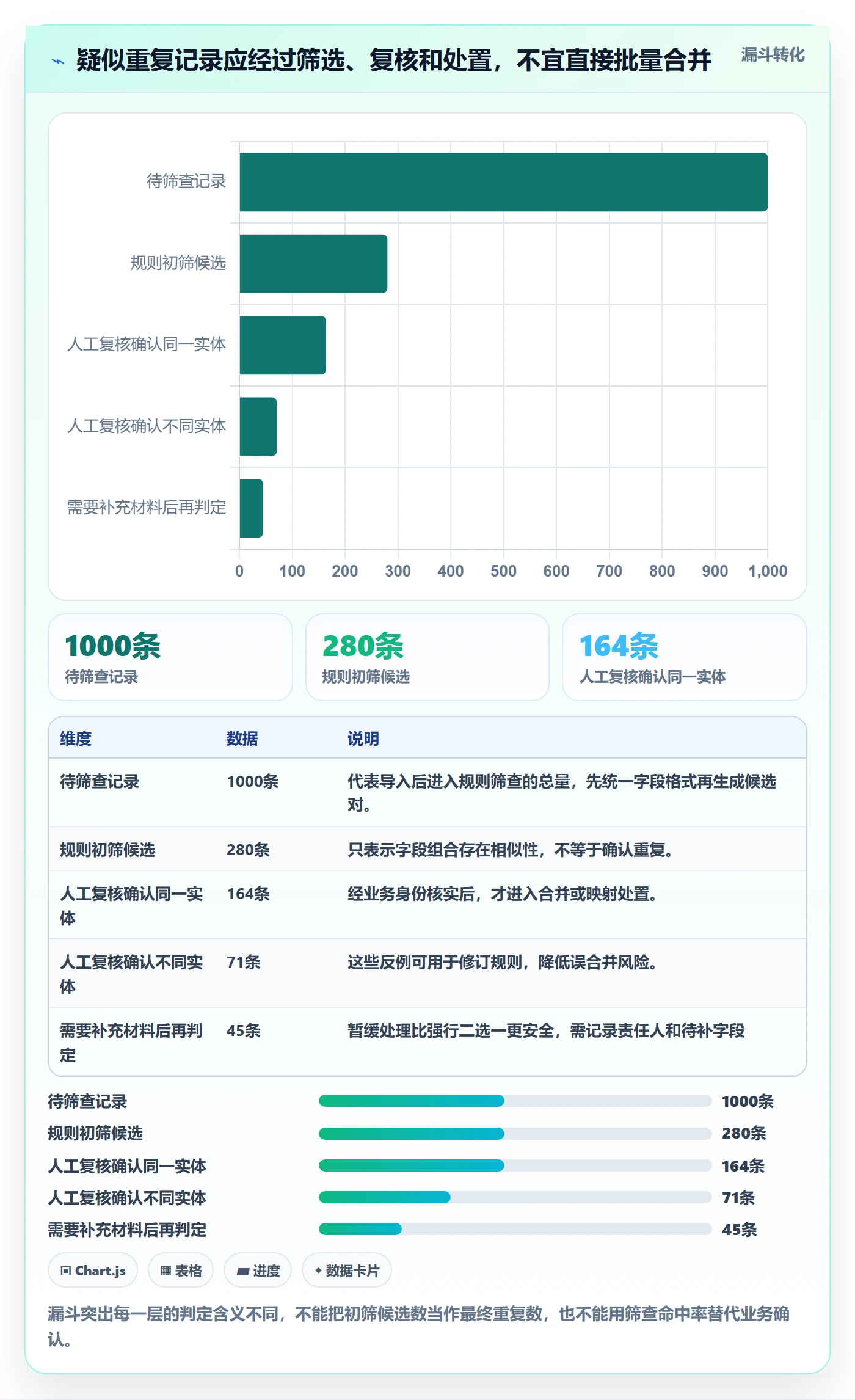Click the footer note starting 漏斗突出每一层
This screenshot has width=855, height=1400.
[x=419, y=1326]
